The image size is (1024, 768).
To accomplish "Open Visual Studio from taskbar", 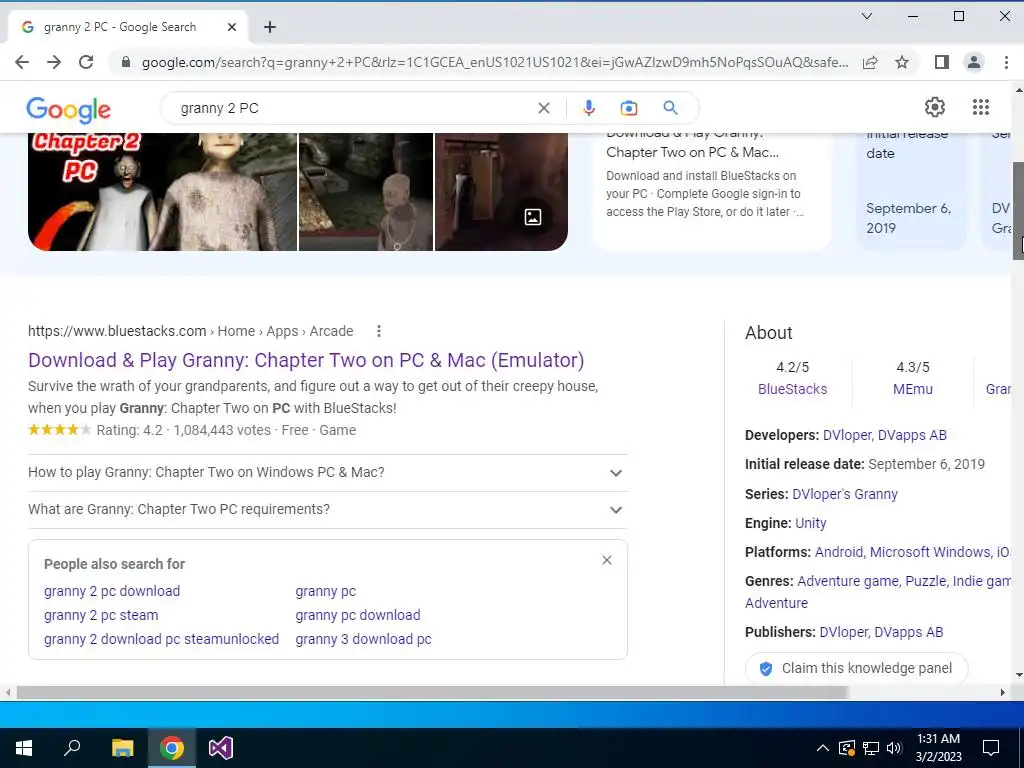I will pos(221,748).
